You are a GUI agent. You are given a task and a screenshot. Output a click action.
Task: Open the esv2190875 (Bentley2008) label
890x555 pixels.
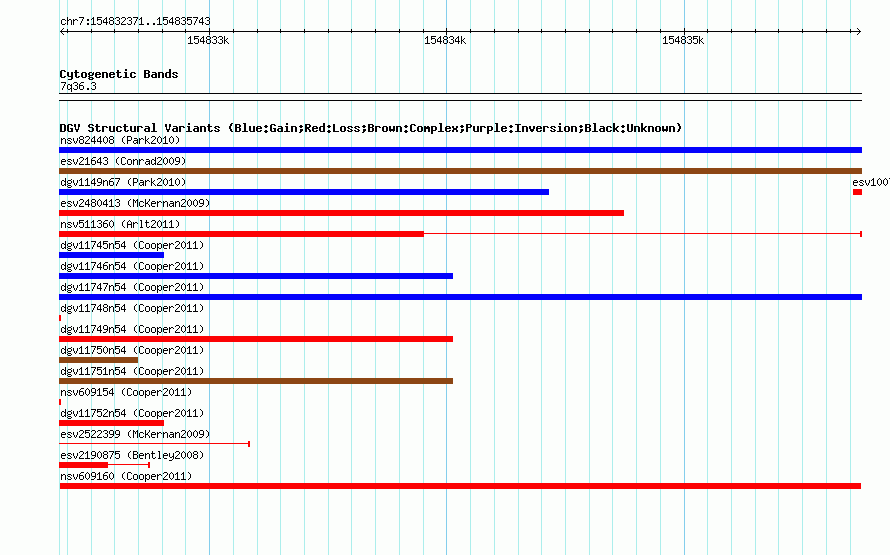point(132,455)
